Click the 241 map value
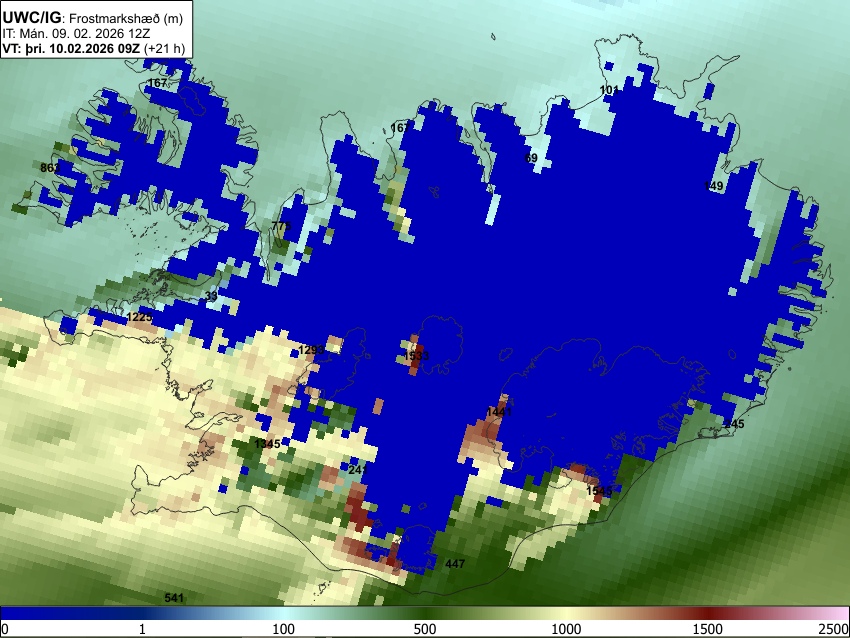The height and width of the screenshot is (638, 850). point(358,469)
